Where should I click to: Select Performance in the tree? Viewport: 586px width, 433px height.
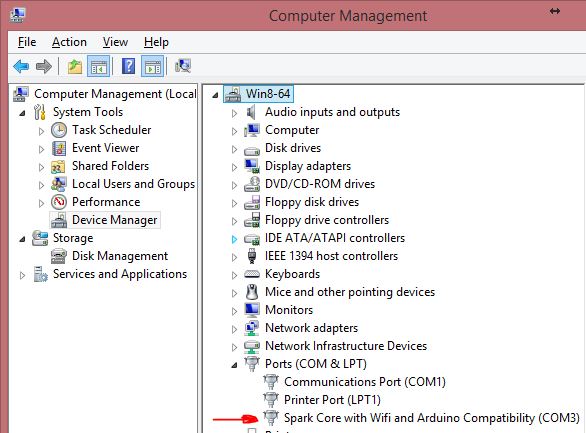tap(106, 202)
